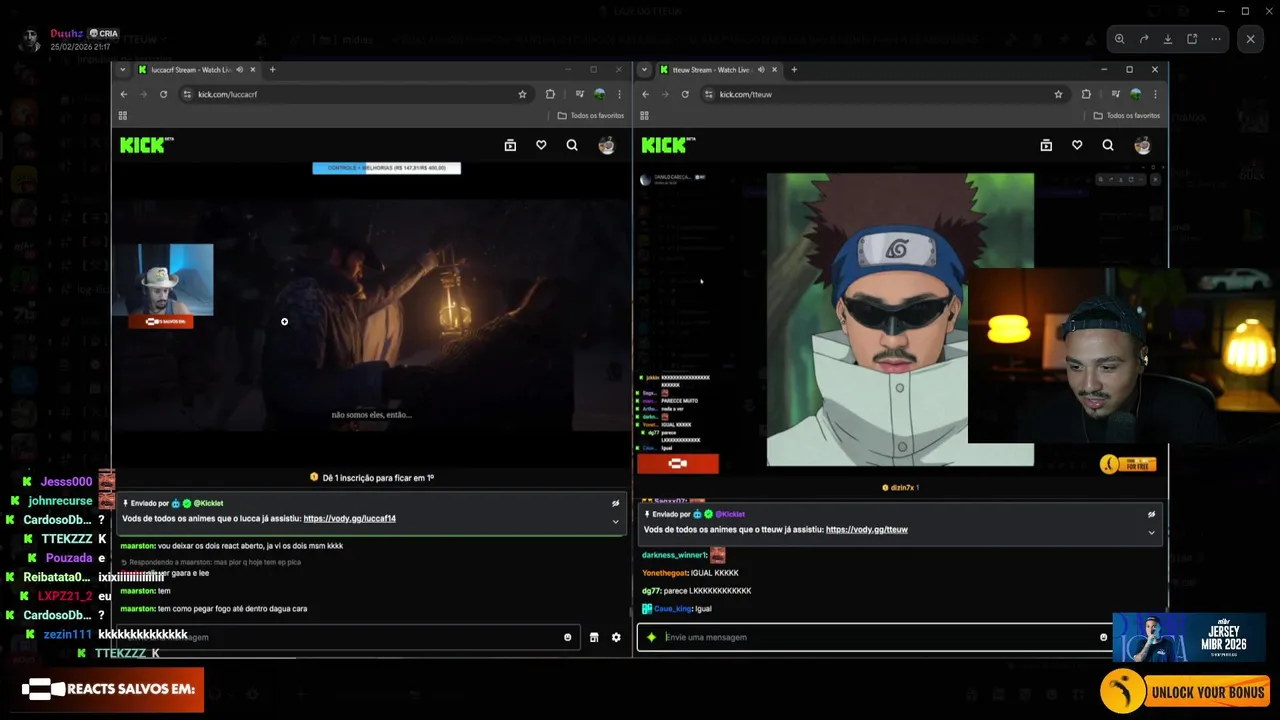Unpin the pinned message in luccacrf chat

coord(615,504)
